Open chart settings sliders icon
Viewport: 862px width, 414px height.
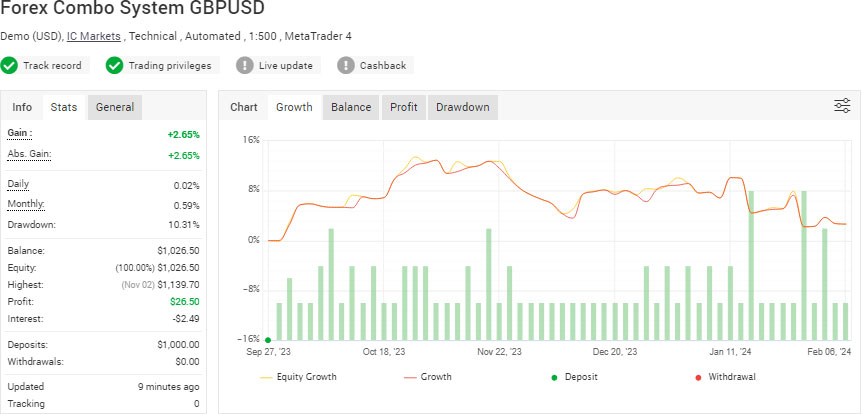click(x=842, y=106)
